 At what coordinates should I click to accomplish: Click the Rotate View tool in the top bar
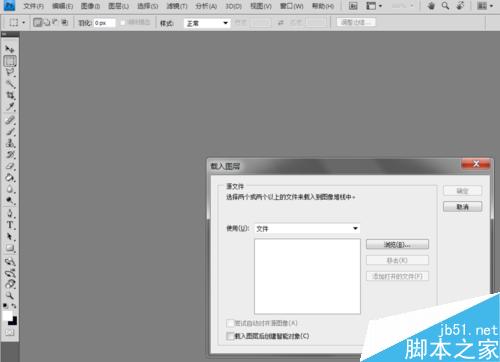click(x=460, y=6)
